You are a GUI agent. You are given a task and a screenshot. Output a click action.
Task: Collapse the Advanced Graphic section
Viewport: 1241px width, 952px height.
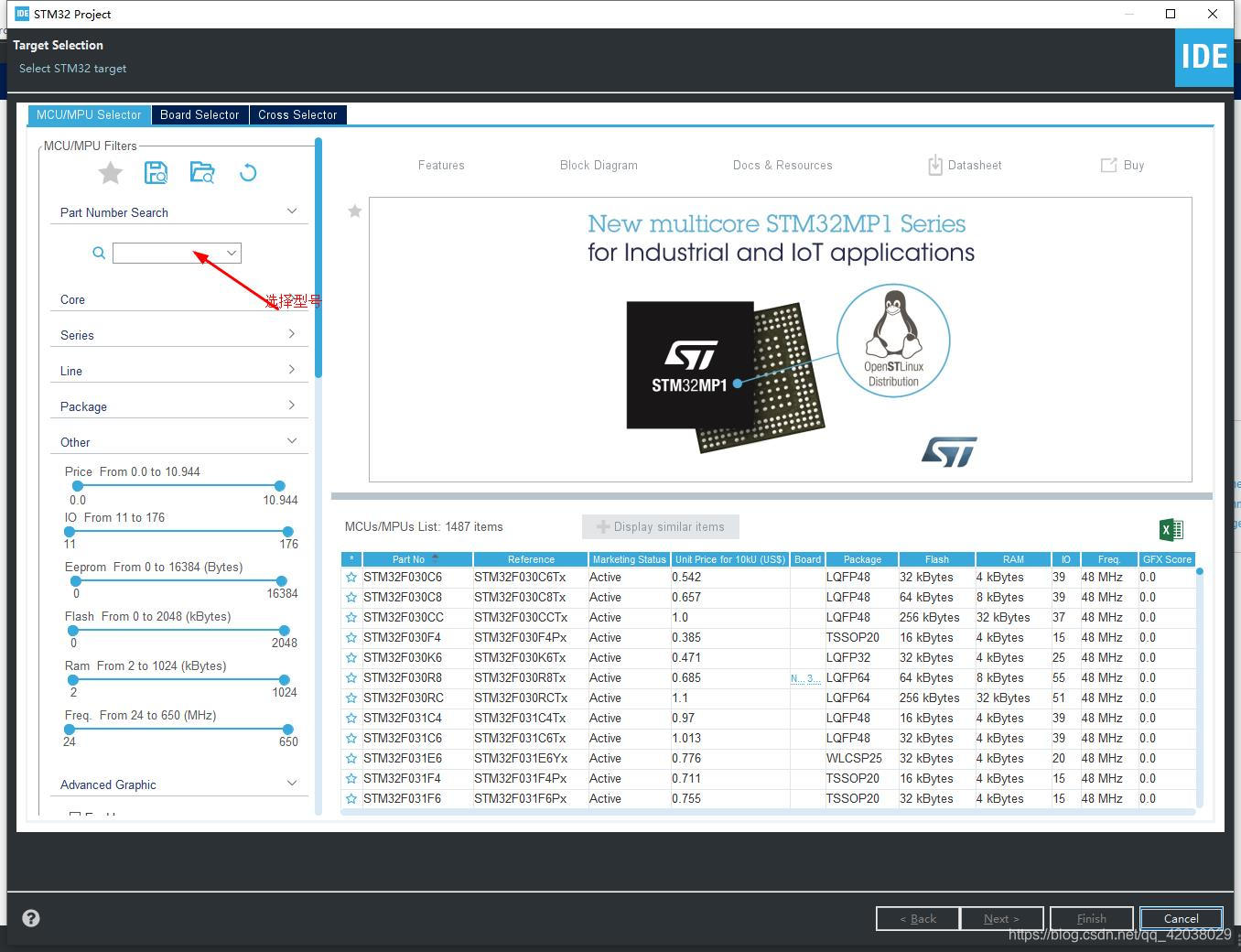click(292, 784)
